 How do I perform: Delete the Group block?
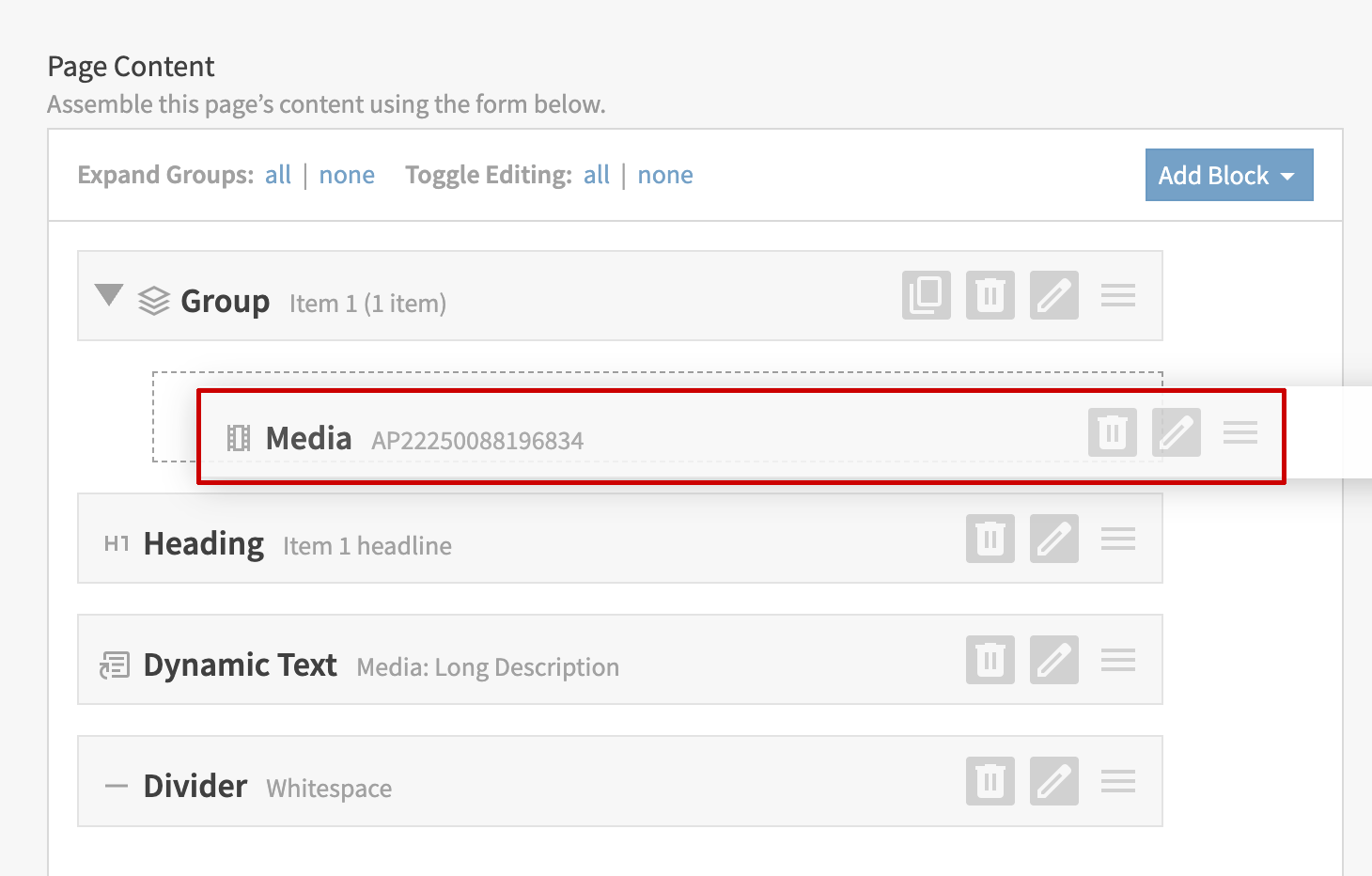(x=990, y=295)
